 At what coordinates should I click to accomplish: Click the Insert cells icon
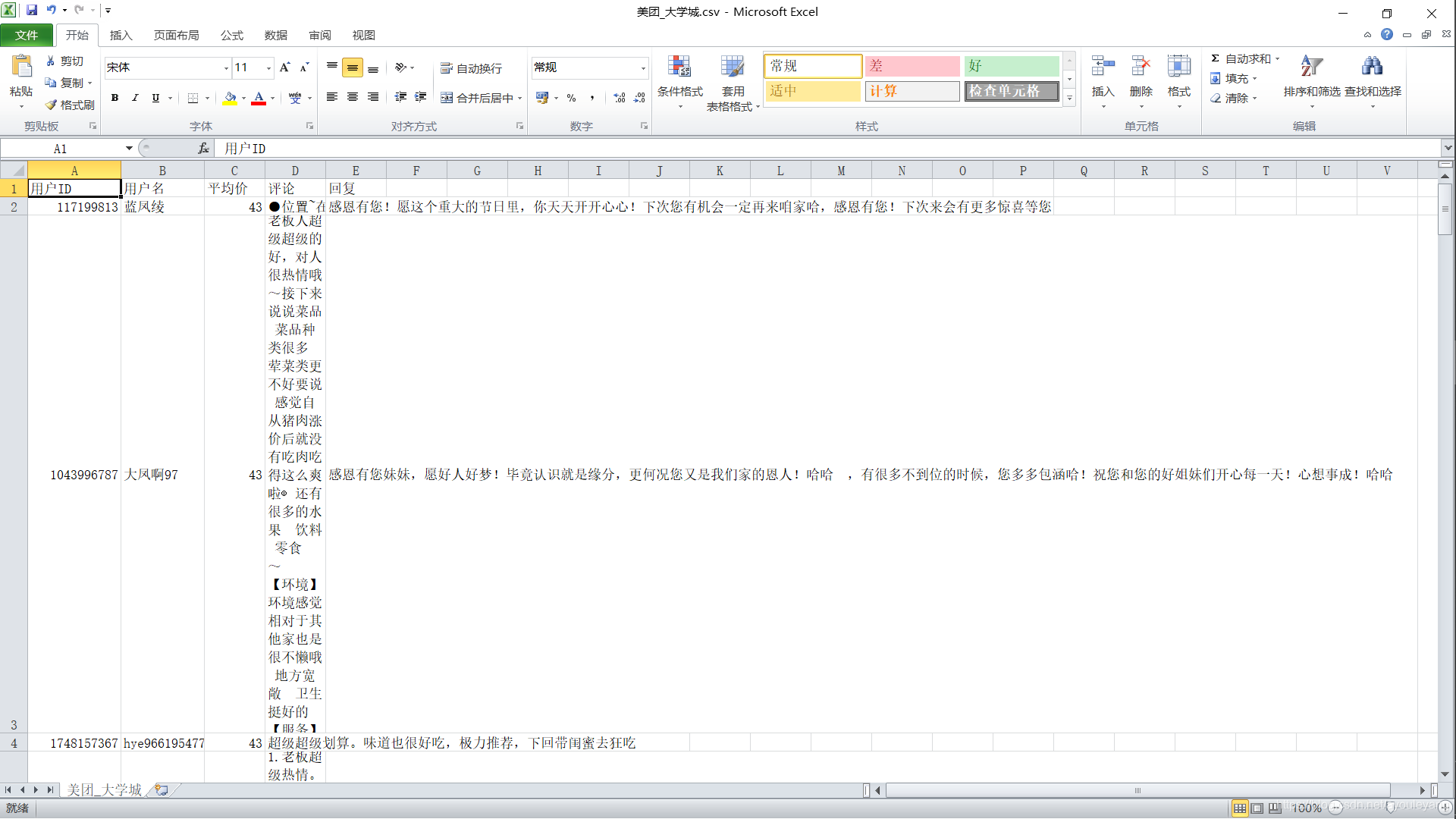coord(1103,67)
